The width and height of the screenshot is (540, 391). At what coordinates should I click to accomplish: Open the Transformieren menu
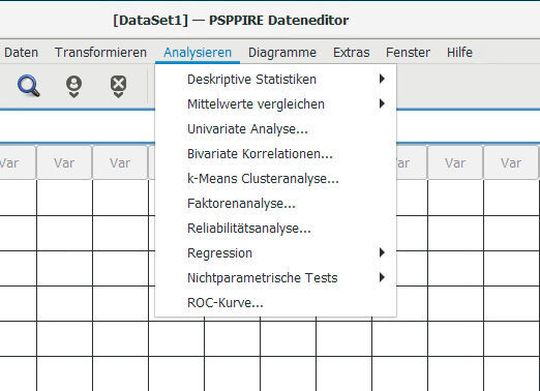(101, 52)
